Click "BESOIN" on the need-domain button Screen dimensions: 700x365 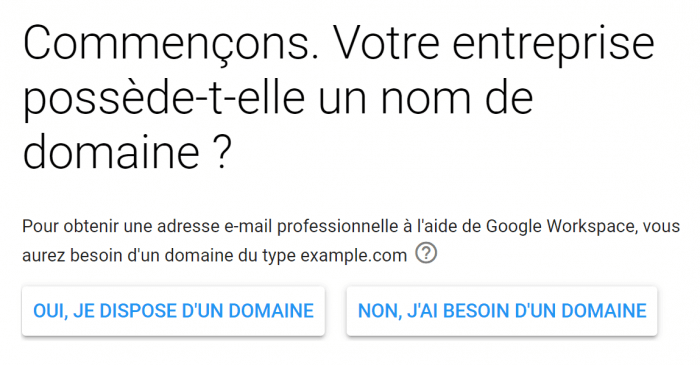coord(476,311)
